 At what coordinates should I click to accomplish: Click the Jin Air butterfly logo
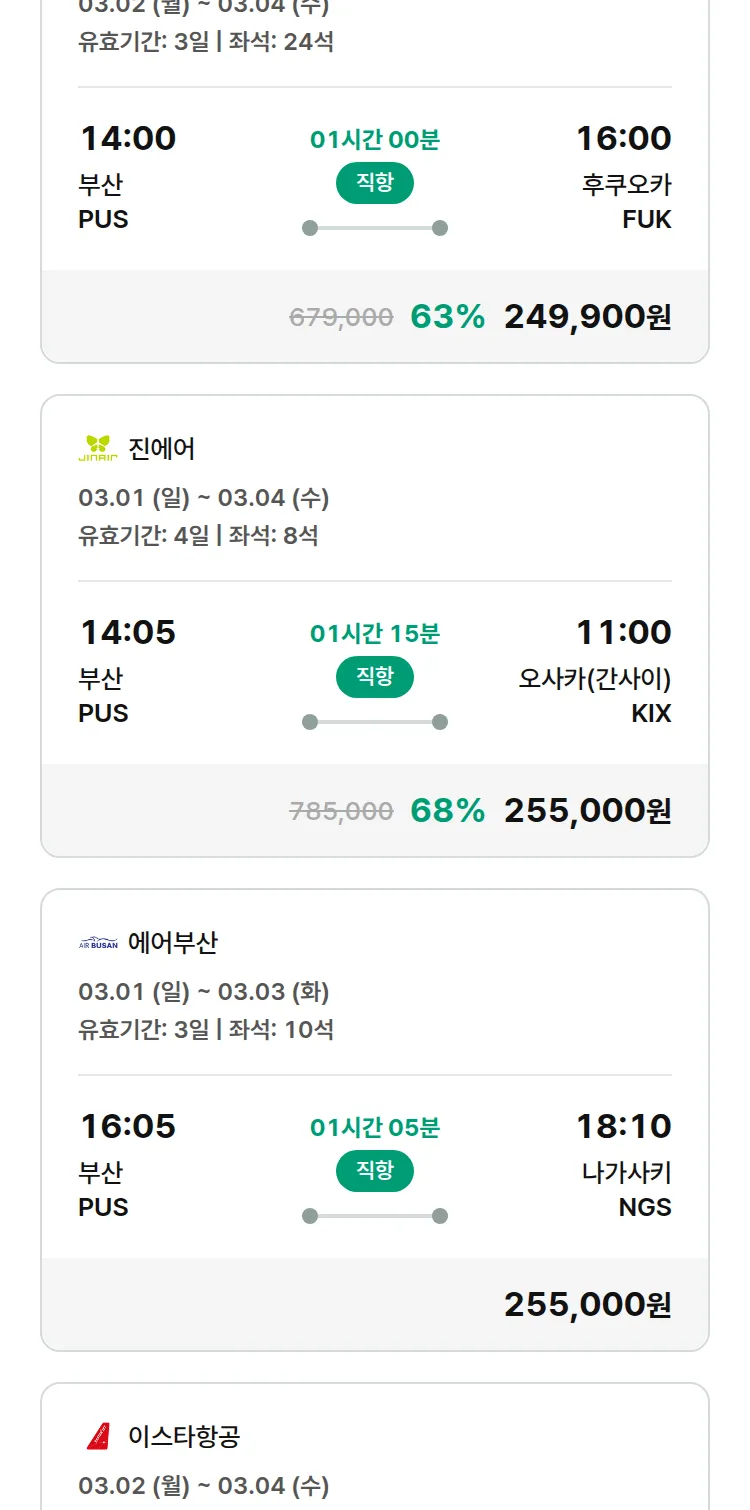pyautogui.click(x=98, y=449)
